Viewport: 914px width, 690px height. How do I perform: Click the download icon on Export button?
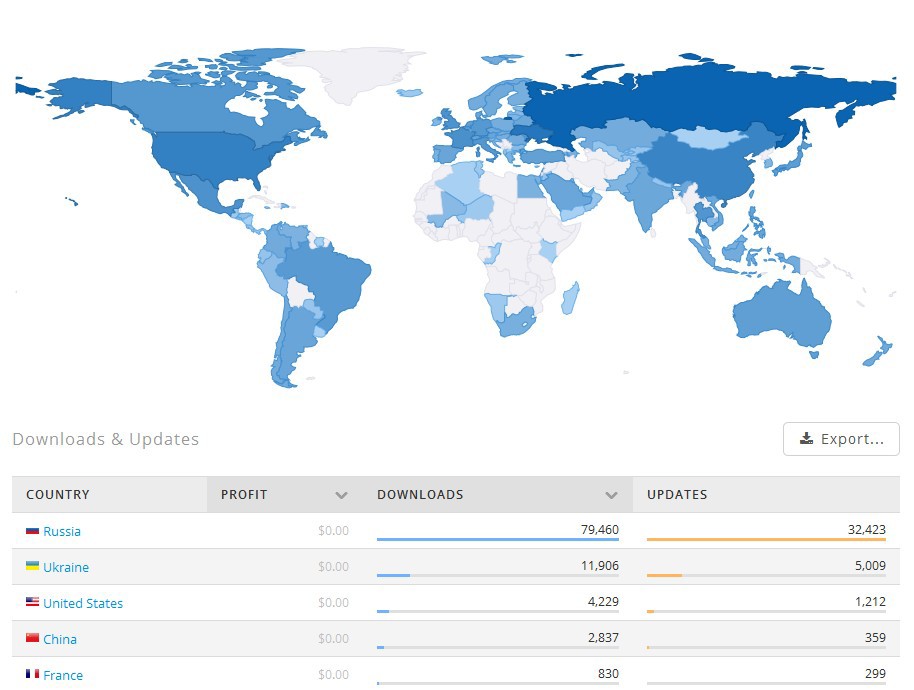tap(806, 438)
